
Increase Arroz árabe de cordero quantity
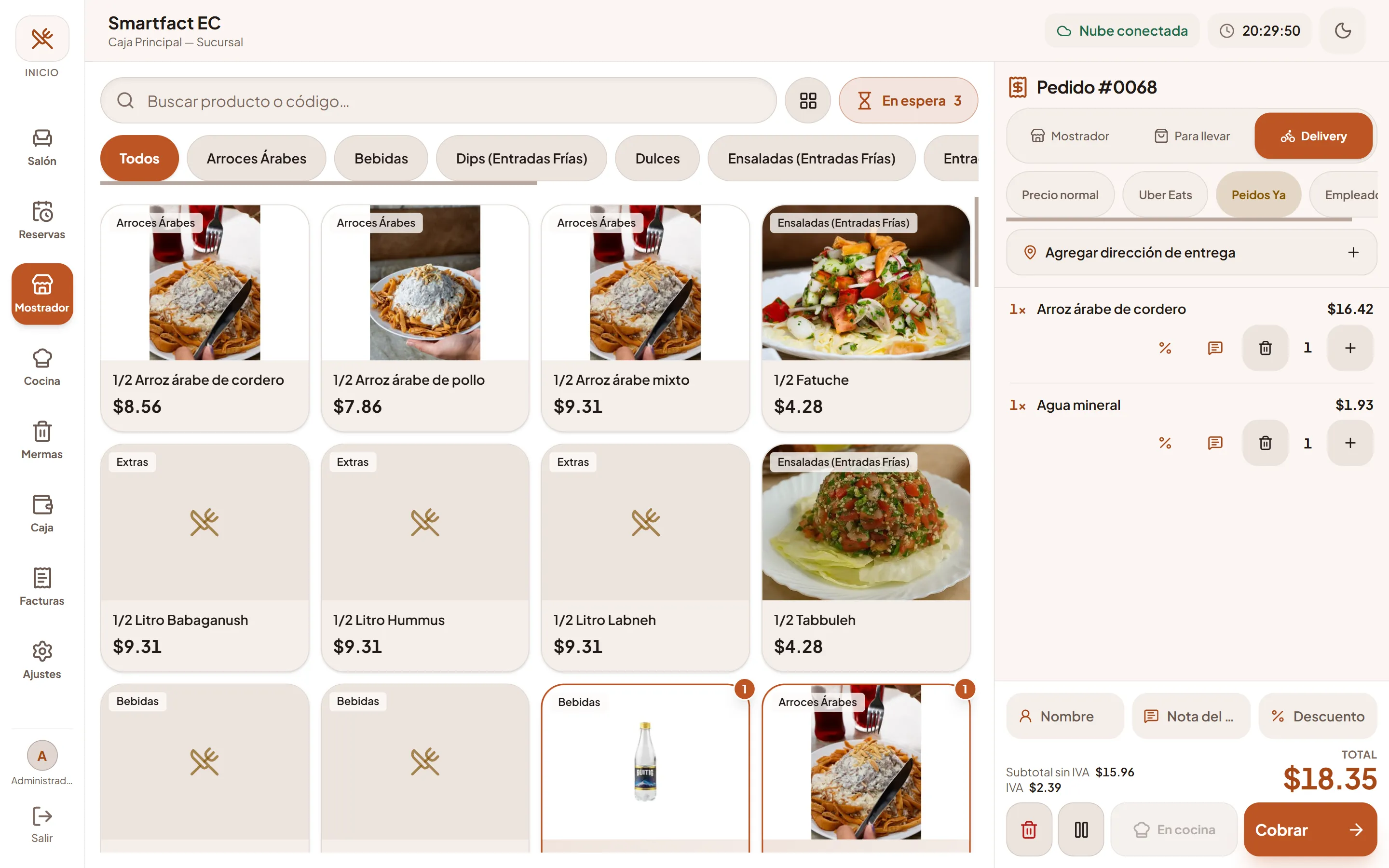click(1350, 348)
